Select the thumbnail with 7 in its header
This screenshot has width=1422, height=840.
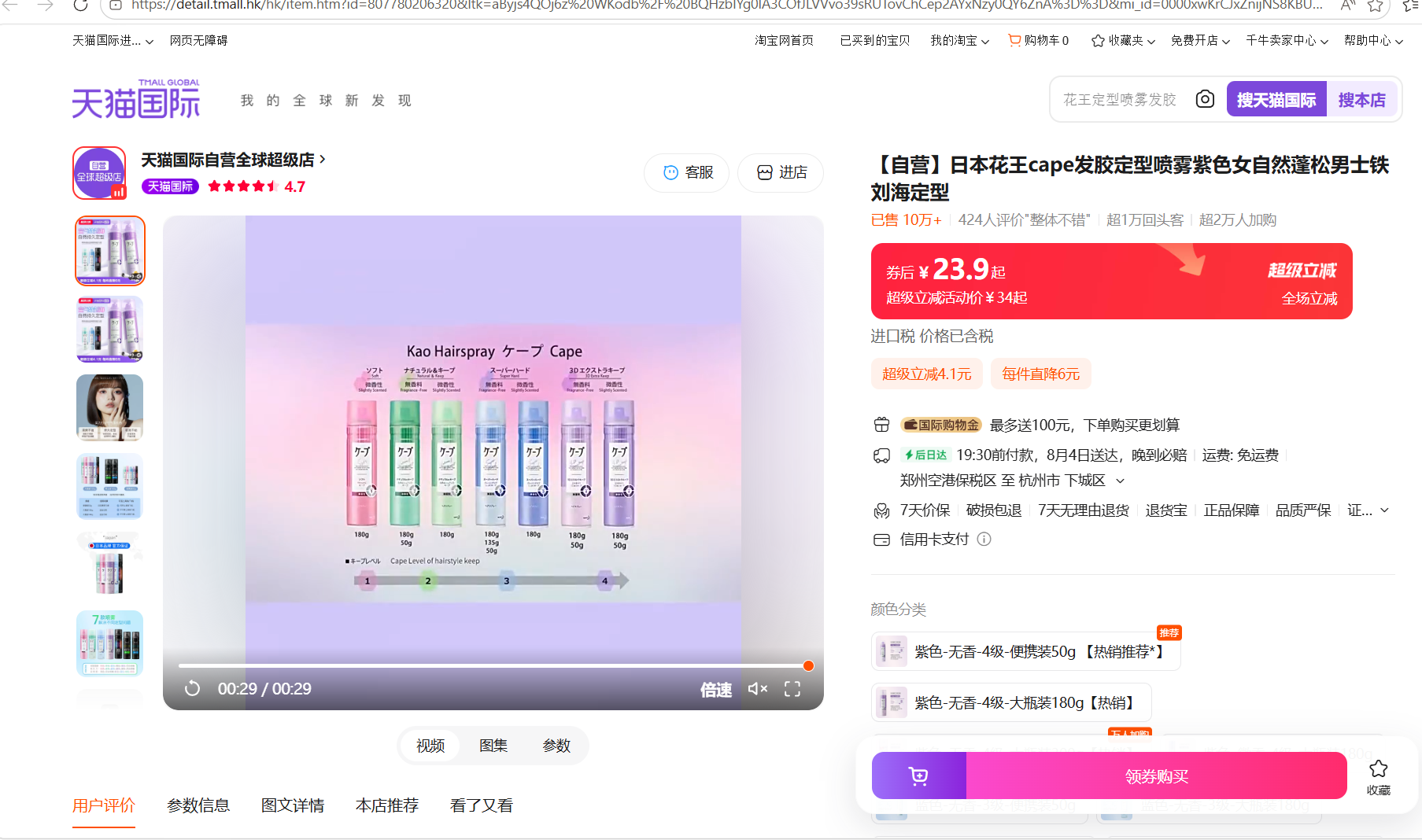pyautogui.click(x=110, y=643)
